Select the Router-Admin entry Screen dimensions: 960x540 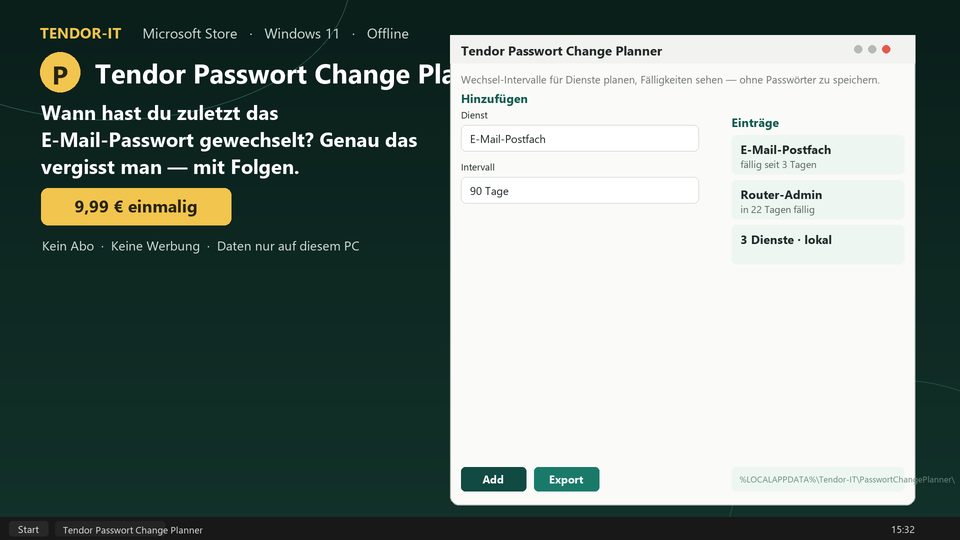[817, 201]
